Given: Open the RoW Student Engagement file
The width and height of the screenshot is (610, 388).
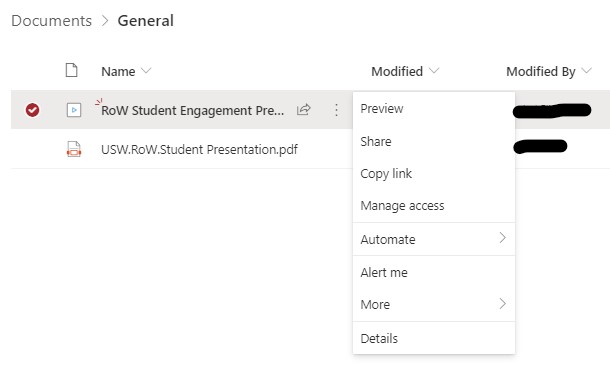Looking at the screenshot, I should (x=193, y=111).
